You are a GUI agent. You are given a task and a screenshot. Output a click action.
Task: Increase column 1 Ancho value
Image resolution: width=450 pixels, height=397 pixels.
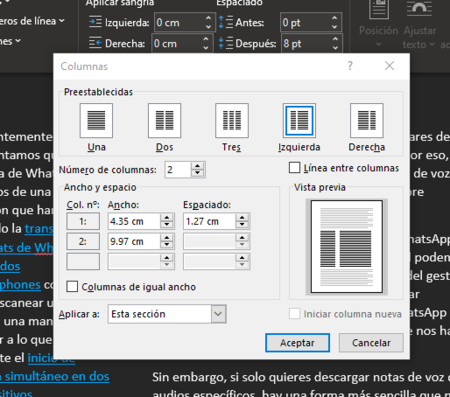point(167,217)
